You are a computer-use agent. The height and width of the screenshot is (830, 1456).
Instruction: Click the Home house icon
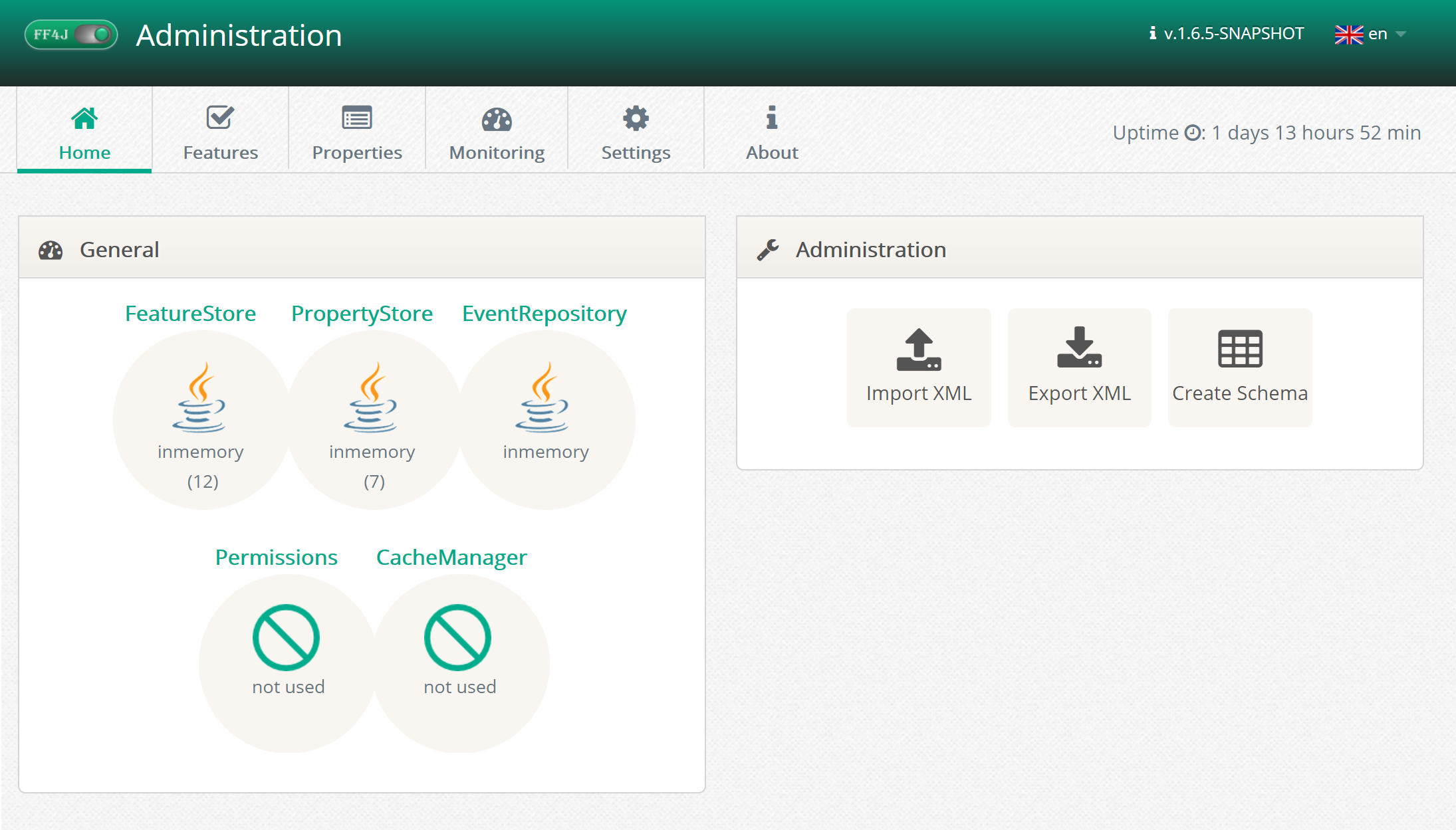84,119
